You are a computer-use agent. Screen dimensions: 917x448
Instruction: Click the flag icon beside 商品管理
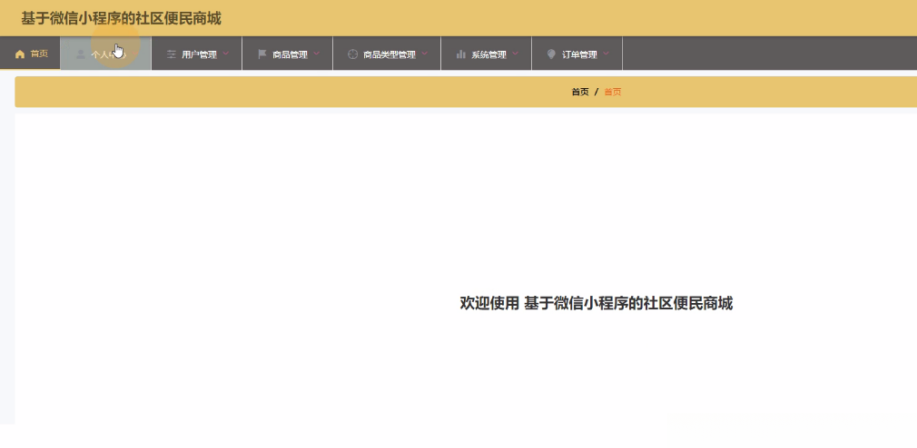pos(262,54)
